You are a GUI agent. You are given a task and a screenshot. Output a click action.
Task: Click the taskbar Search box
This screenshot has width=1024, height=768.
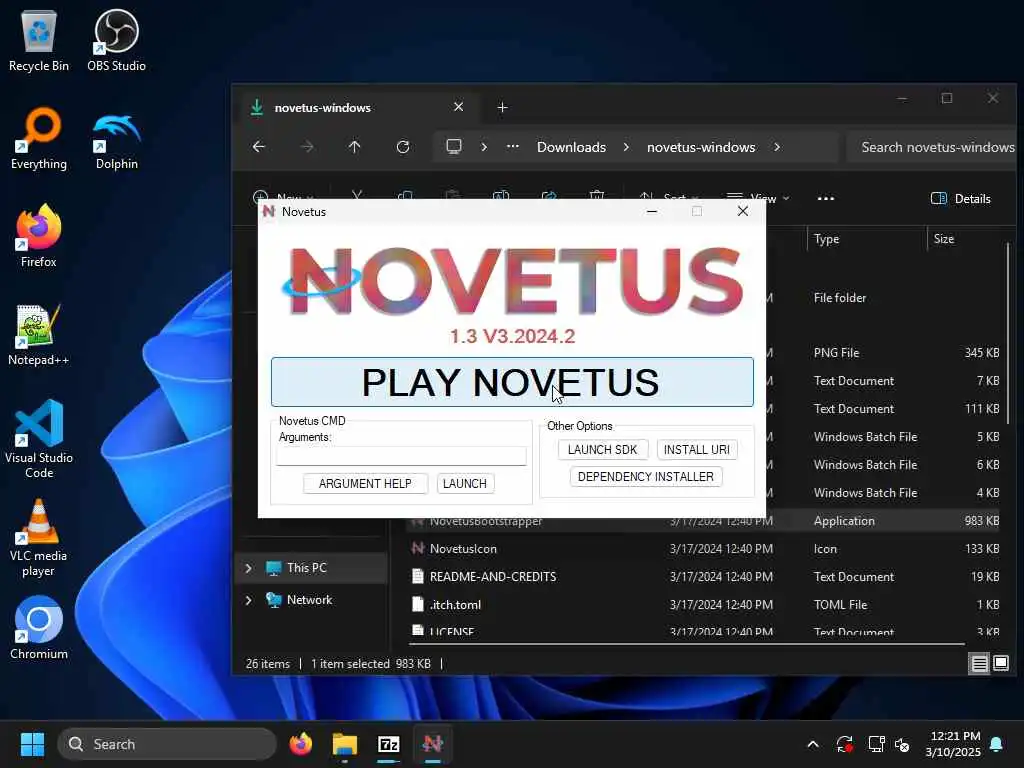[167, 744]
